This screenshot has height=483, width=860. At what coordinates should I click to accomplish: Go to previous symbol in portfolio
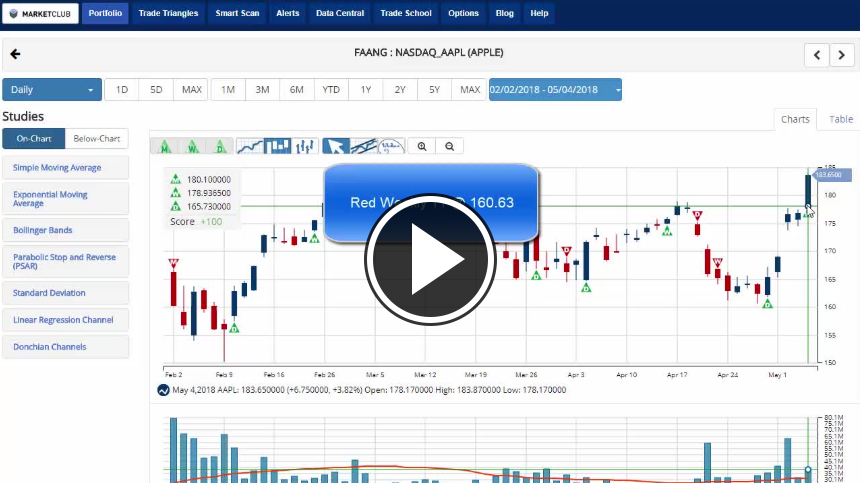817,55
